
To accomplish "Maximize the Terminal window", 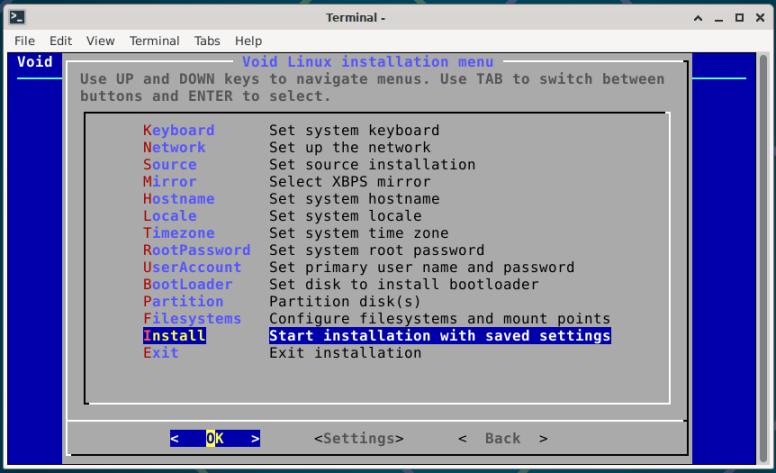I will click(739, 18).
